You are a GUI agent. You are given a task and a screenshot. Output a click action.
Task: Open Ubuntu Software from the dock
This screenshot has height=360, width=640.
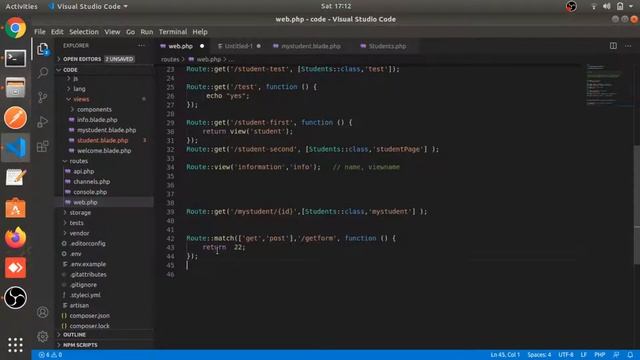tap(16, 208)
